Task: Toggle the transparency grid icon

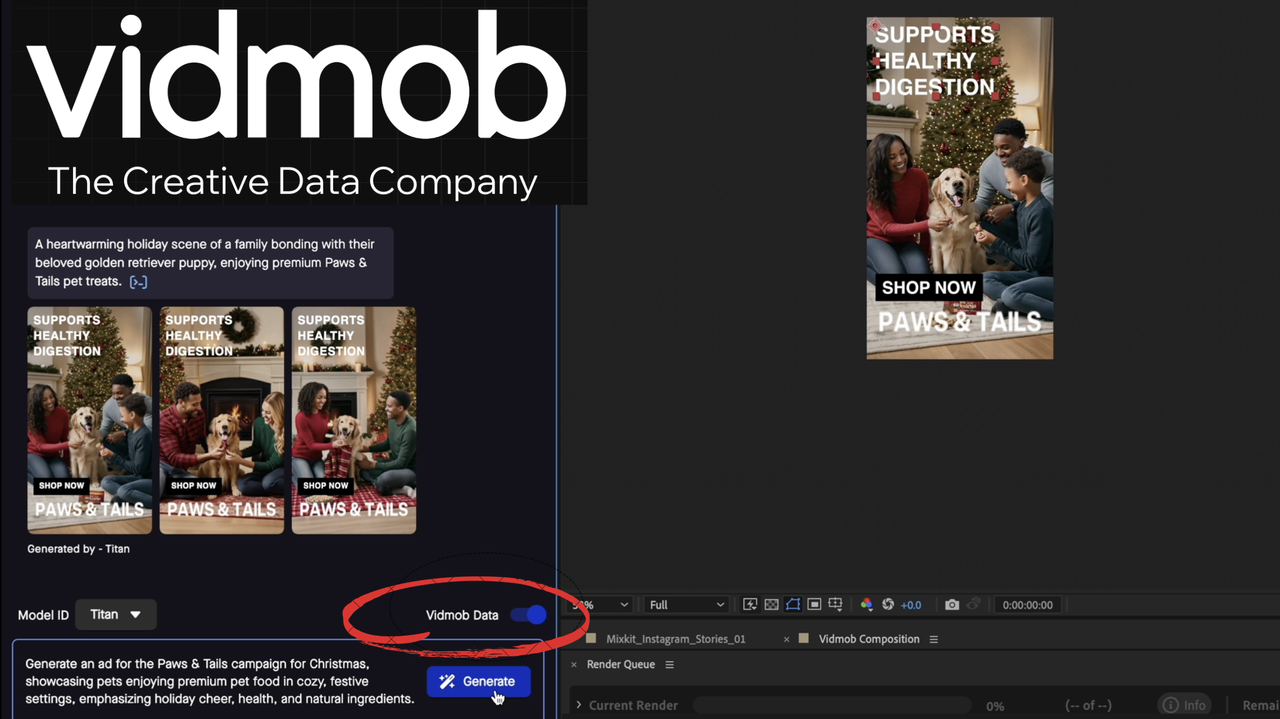Action: pyautogui.click(x=771, y=604)
